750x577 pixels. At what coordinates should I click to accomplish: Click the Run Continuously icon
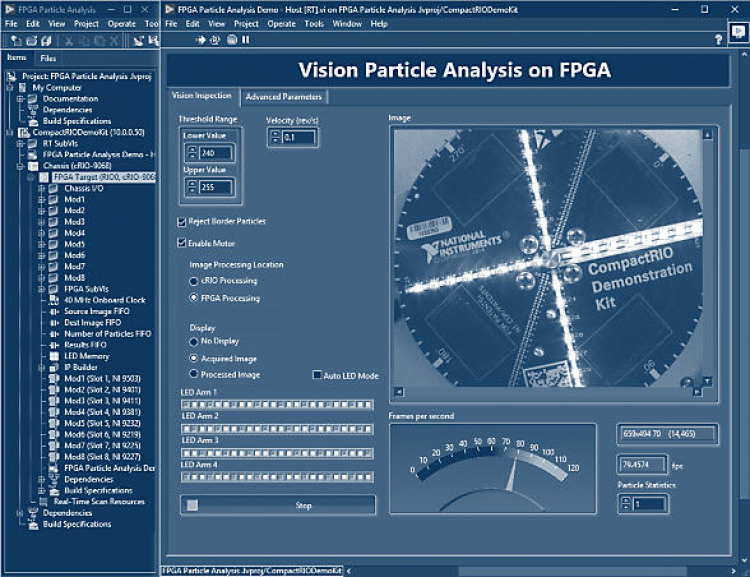pyautogui.click(x=216, y=40)
